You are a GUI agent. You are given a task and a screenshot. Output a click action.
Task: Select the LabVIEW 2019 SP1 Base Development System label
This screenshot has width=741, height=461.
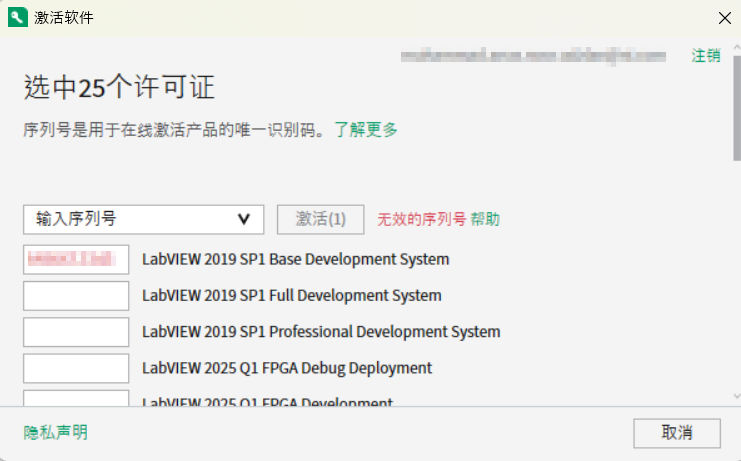coord(295,260)
